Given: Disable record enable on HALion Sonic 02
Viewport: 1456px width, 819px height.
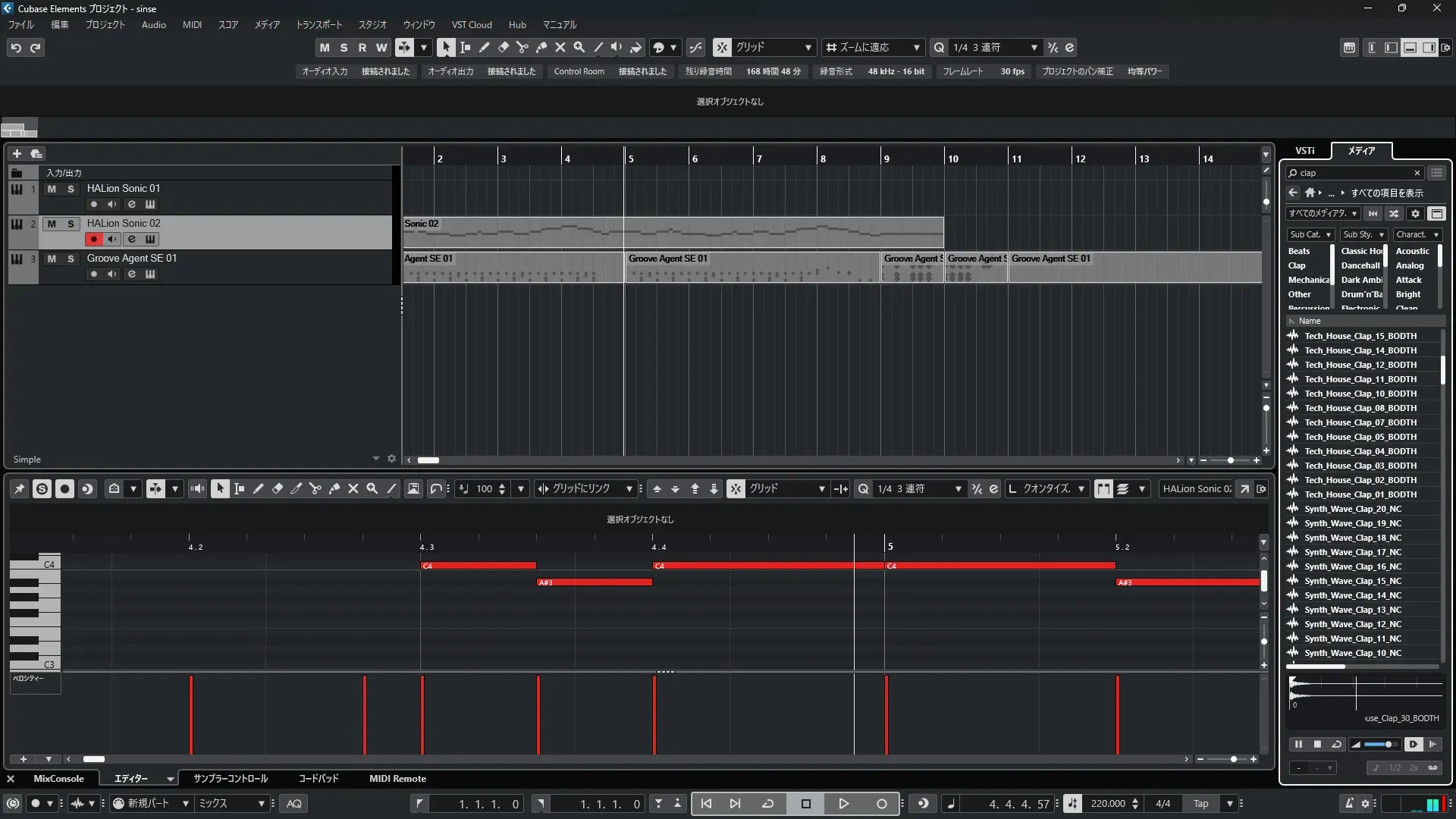Looking at the screenshot, I should (93, 240).
